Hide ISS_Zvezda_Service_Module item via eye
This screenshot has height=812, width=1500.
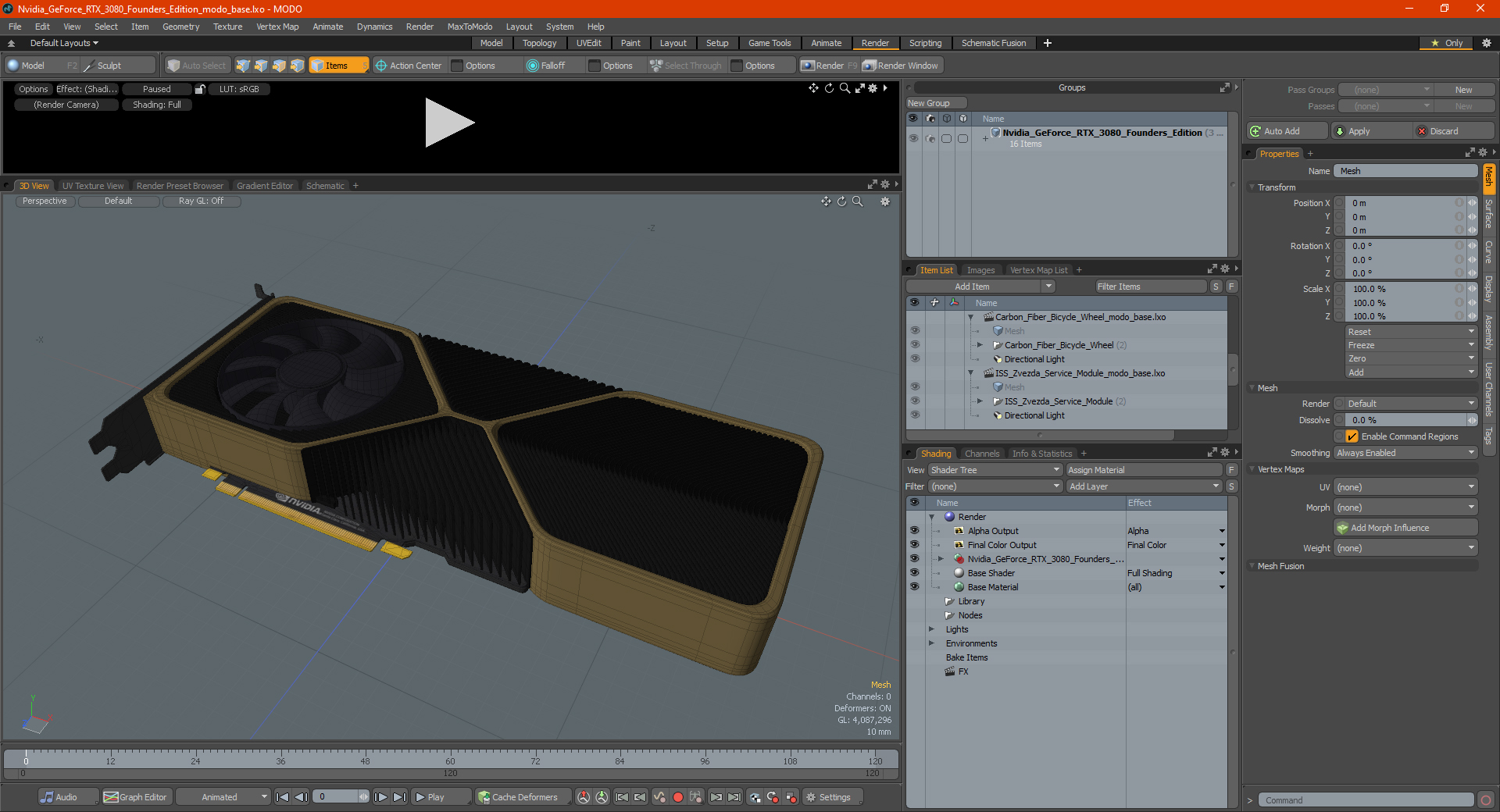click(x=915, y=401)
